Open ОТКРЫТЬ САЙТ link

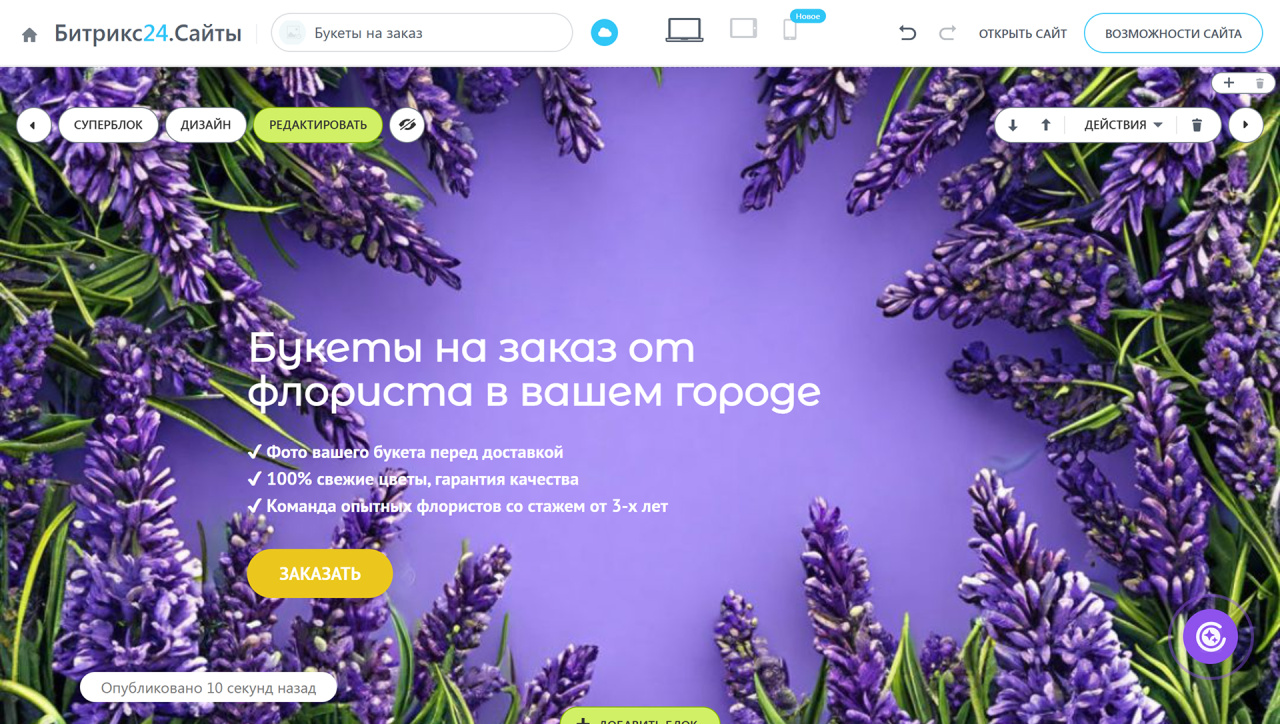tap(1023, 34)
